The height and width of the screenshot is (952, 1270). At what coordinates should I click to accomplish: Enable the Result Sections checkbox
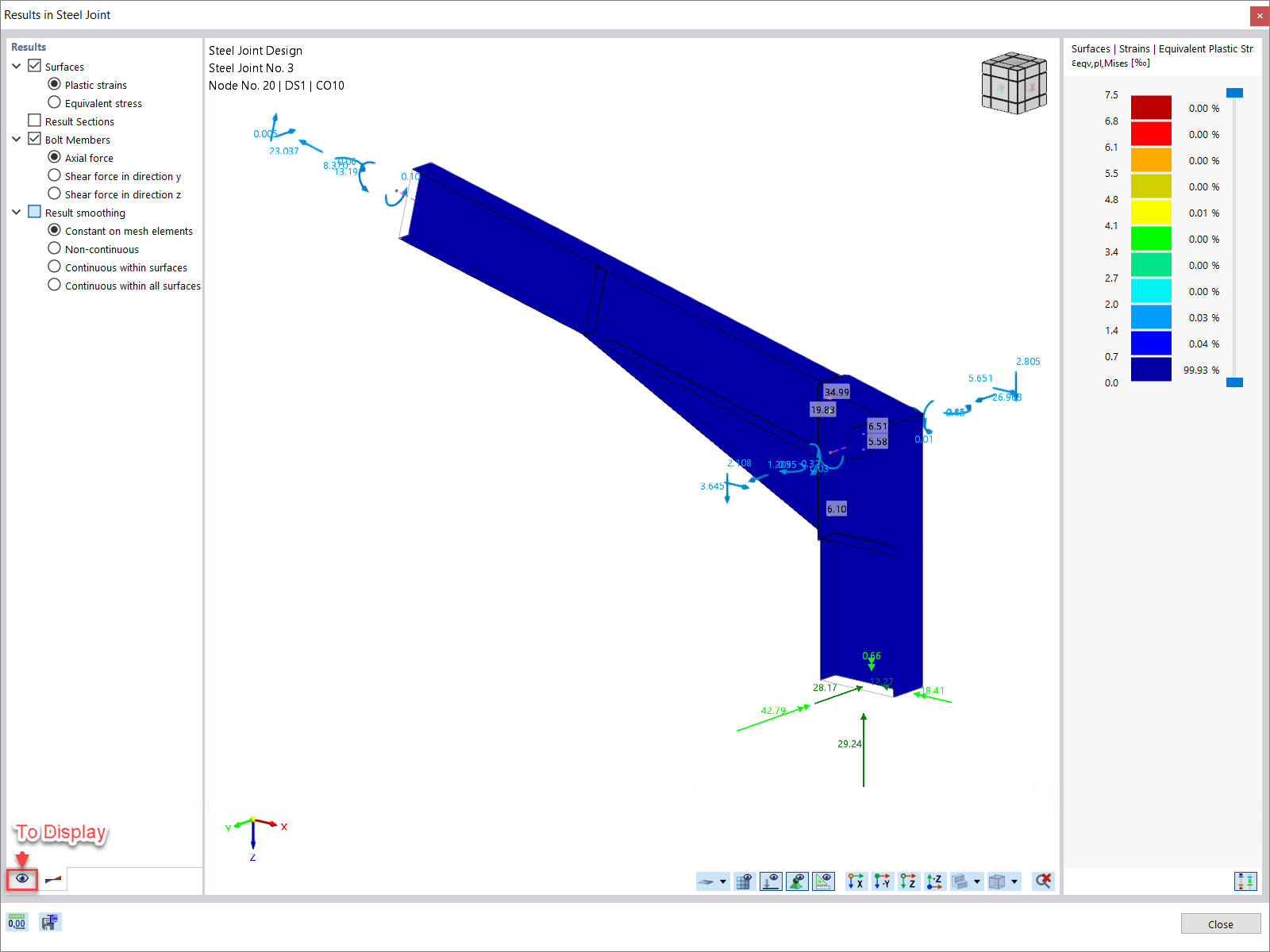click(34, 121)
